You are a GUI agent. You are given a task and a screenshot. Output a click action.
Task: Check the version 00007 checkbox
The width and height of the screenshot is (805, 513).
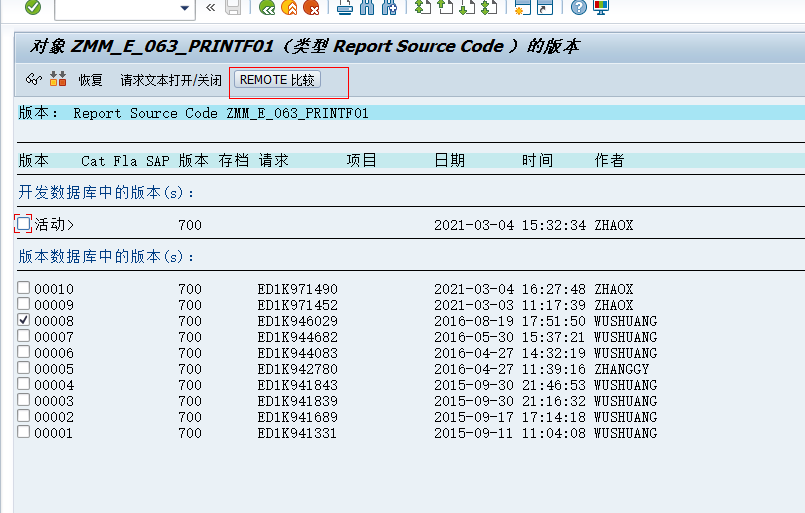23,335
